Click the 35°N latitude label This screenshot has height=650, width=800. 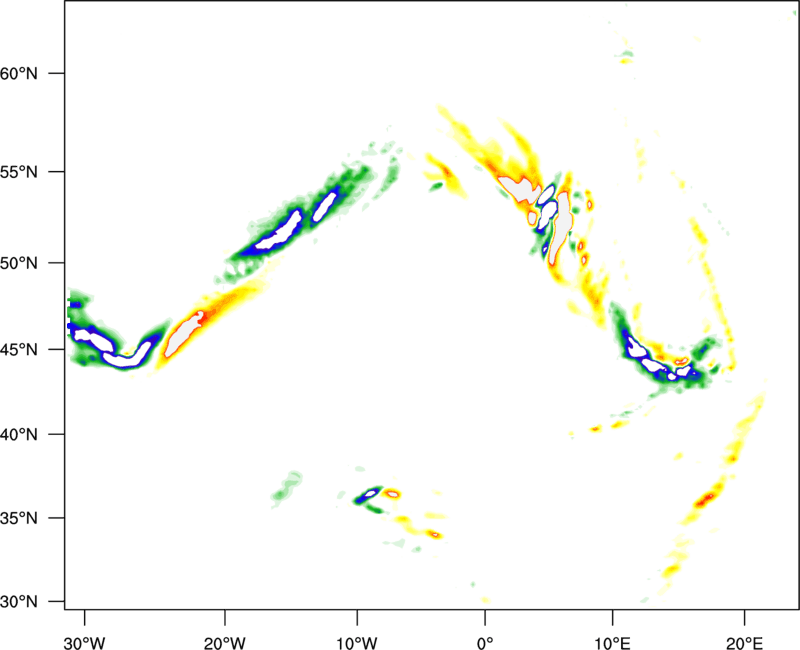coord(19,518)
